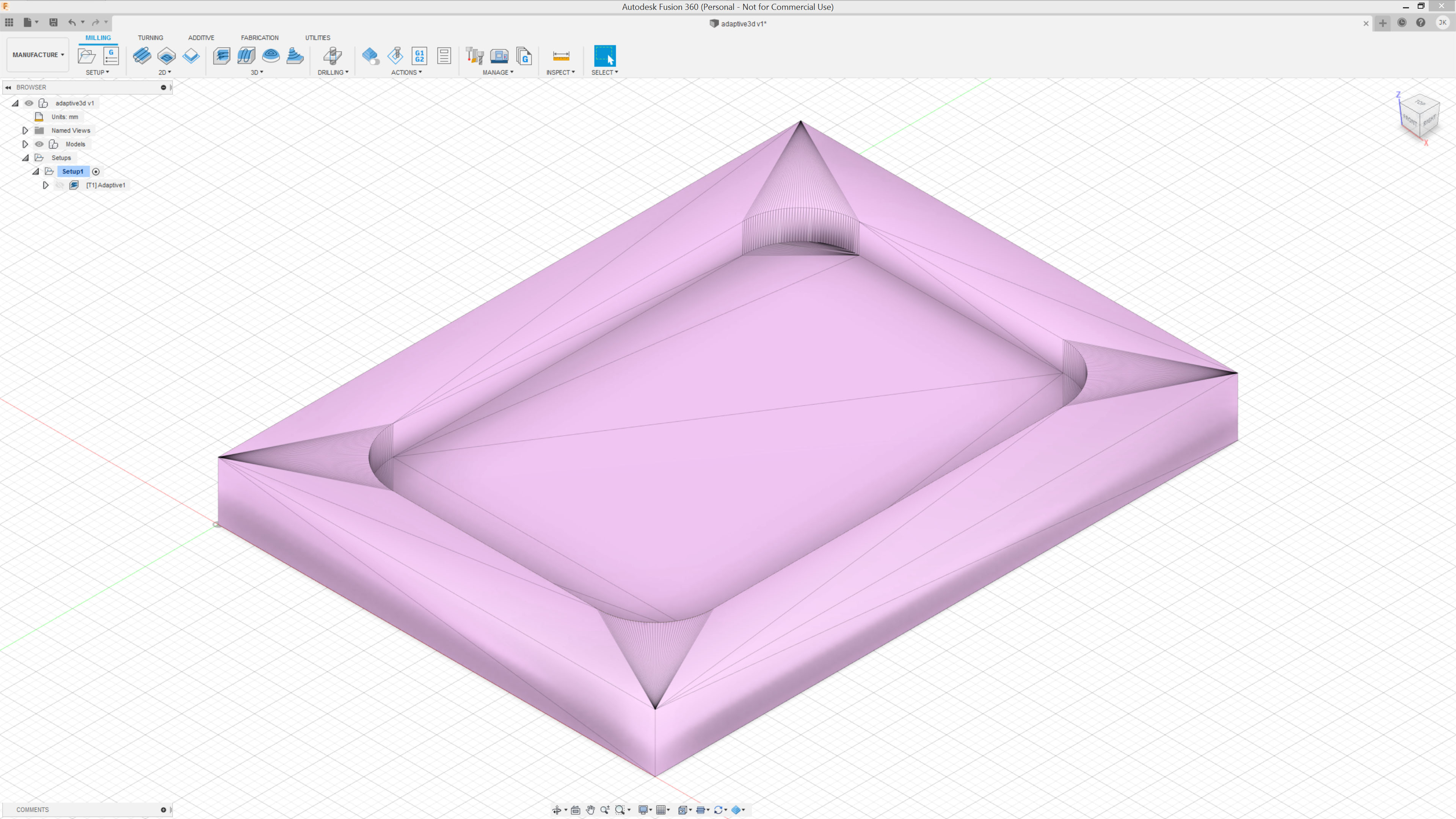Select the Fabrication ribbon tab
The image size is (1456, 819).
click(x=259, y=37)
